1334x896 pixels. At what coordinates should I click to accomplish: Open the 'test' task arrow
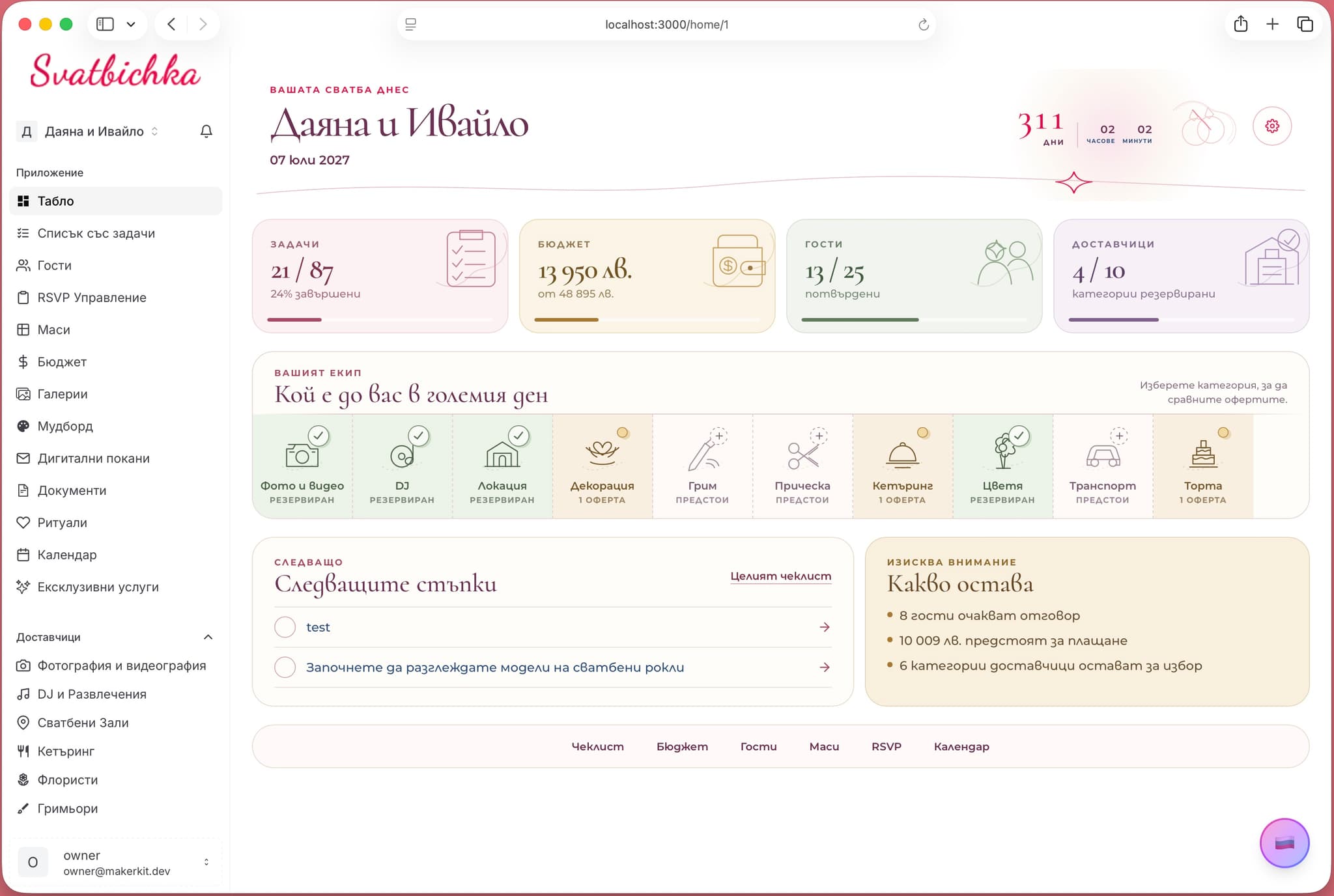point(825,627)
